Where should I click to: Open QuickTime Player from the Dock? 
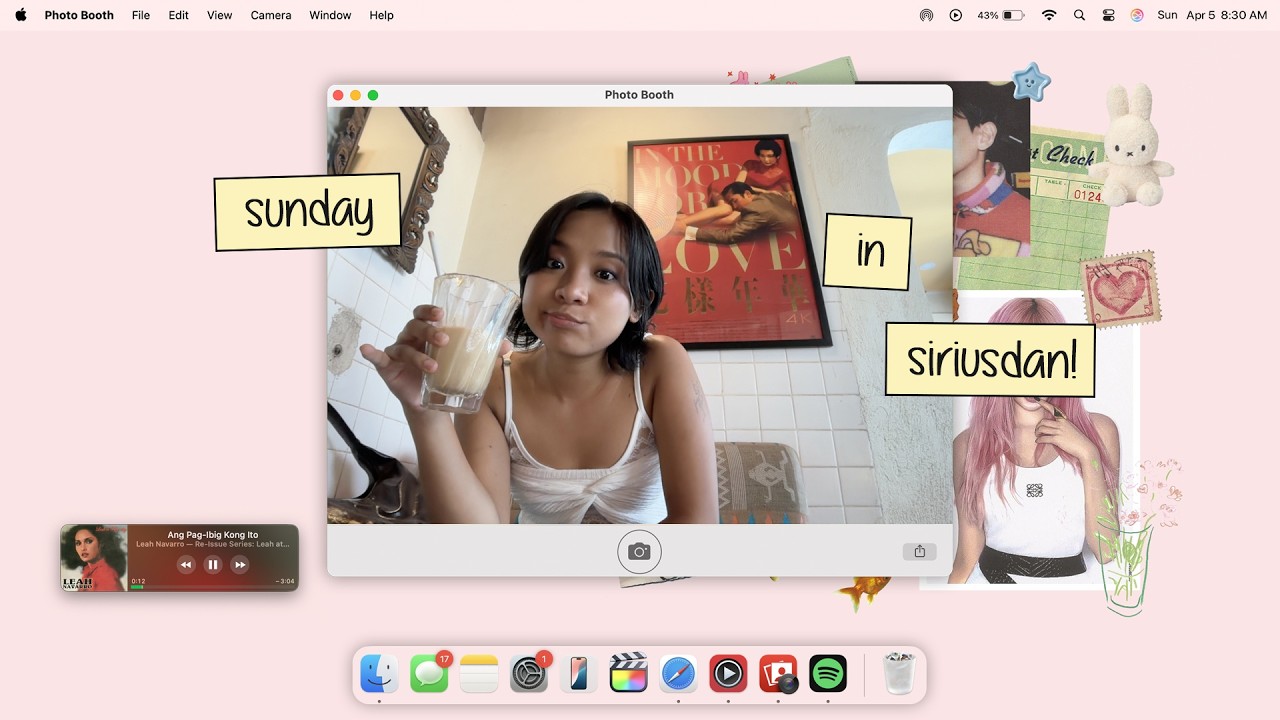(x=728, y=673)
